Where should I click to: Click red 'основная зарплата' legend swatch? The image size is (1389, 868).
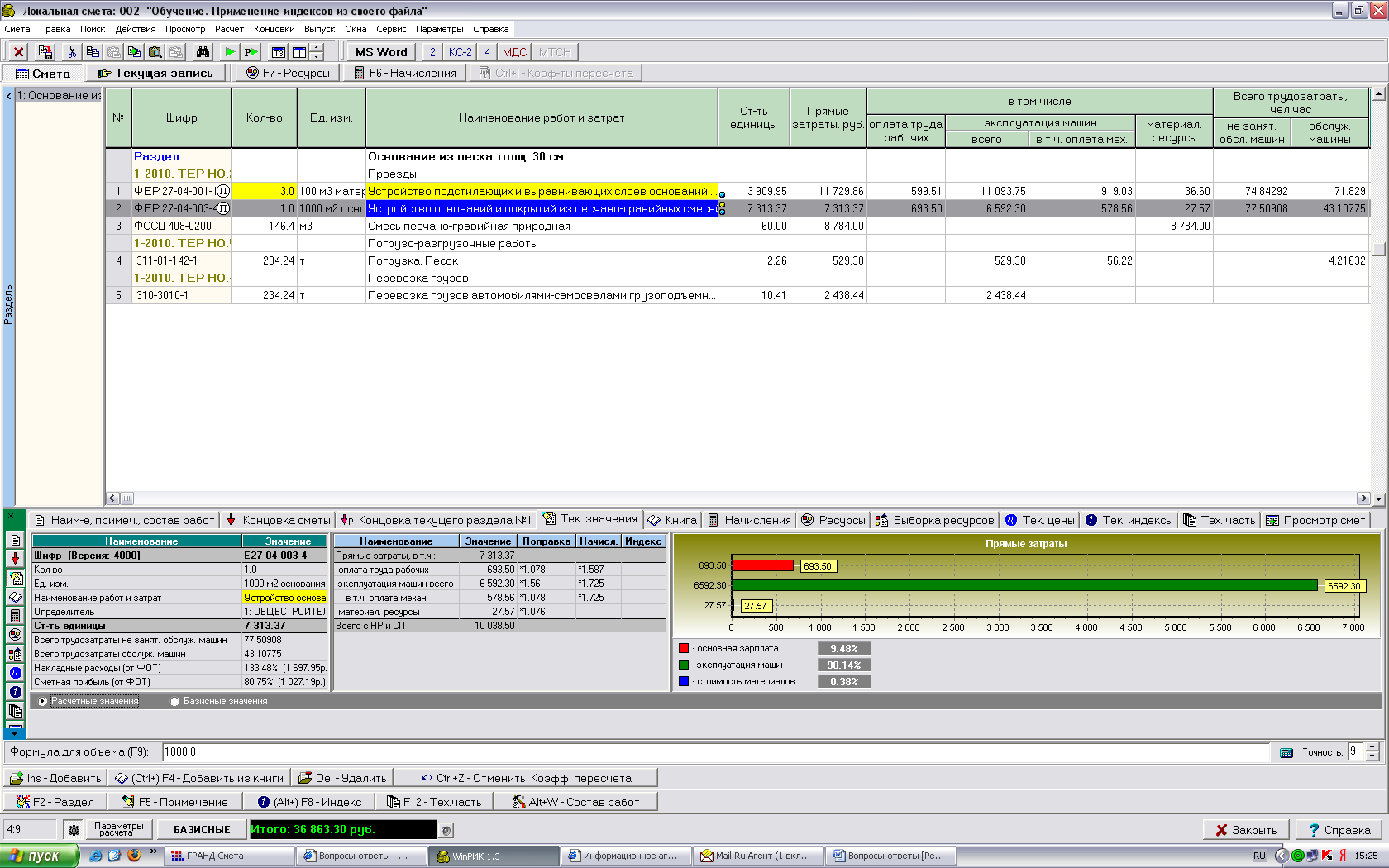point(684,649)
